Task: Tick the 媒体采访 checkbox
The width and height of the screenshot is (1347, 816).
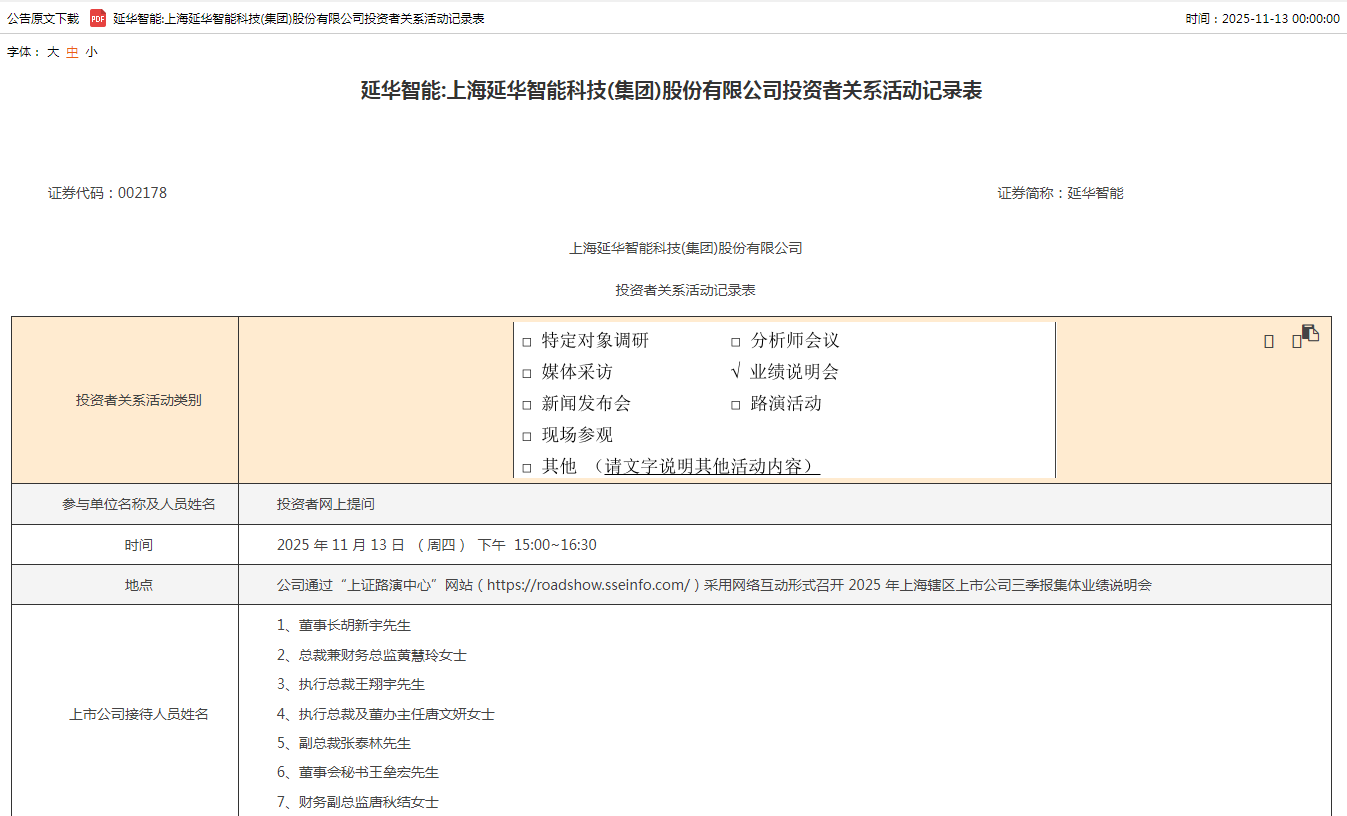Action: pyautogui.click(x=527, y=373)
